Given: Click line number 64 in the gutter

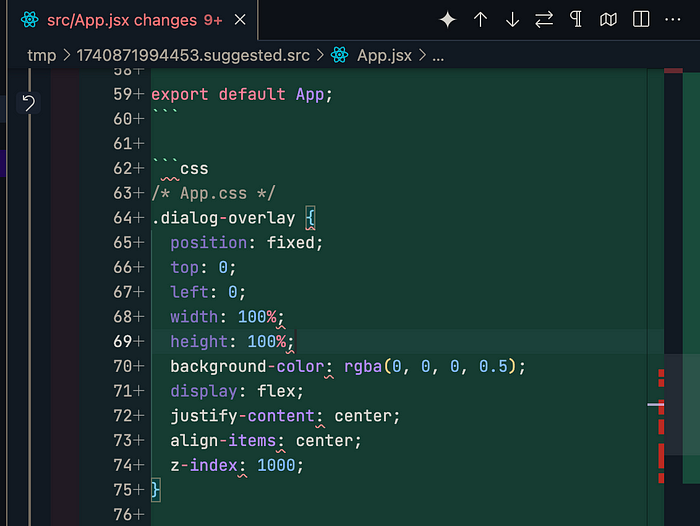Looking at the screenshot, I should pos(122,218).
